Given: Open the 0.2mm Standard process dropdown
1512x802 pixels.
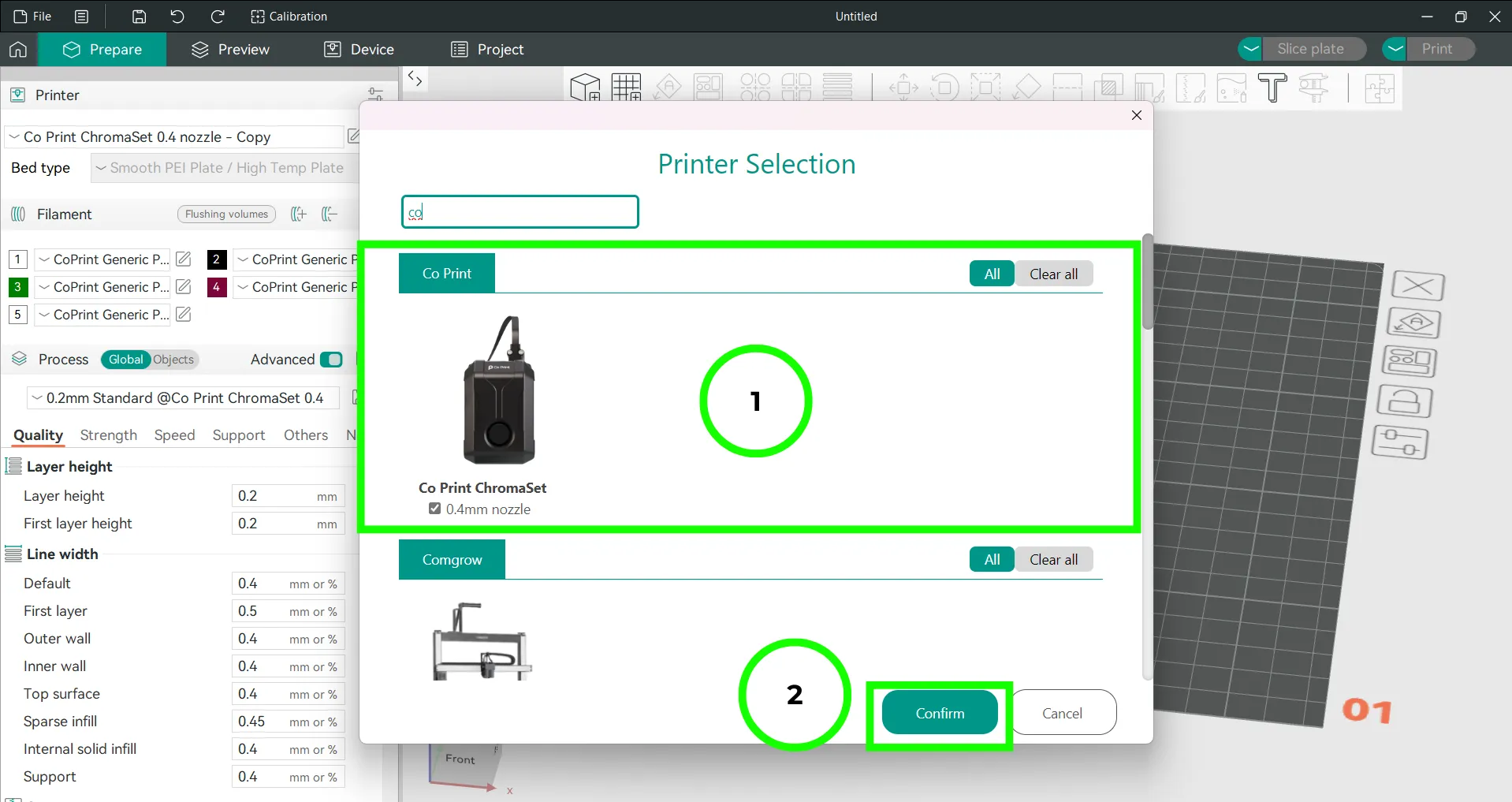Looking at the screenshot, I should click(183, 398).
